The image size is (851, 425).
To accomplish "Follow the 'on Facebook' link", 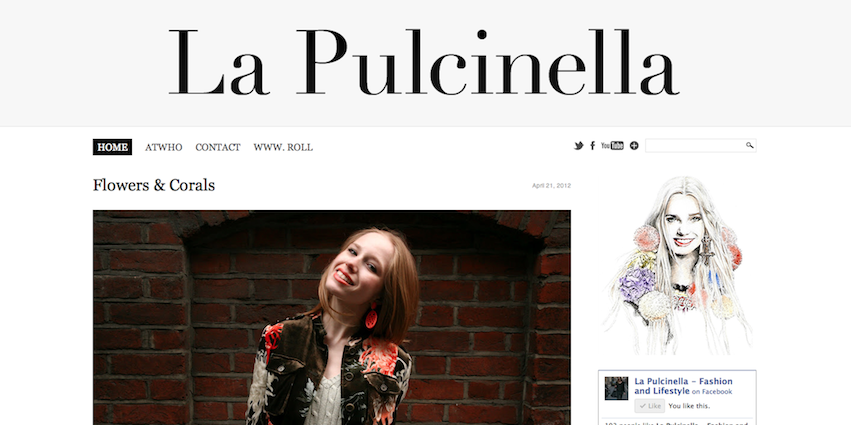I will (x=712, y=391).
